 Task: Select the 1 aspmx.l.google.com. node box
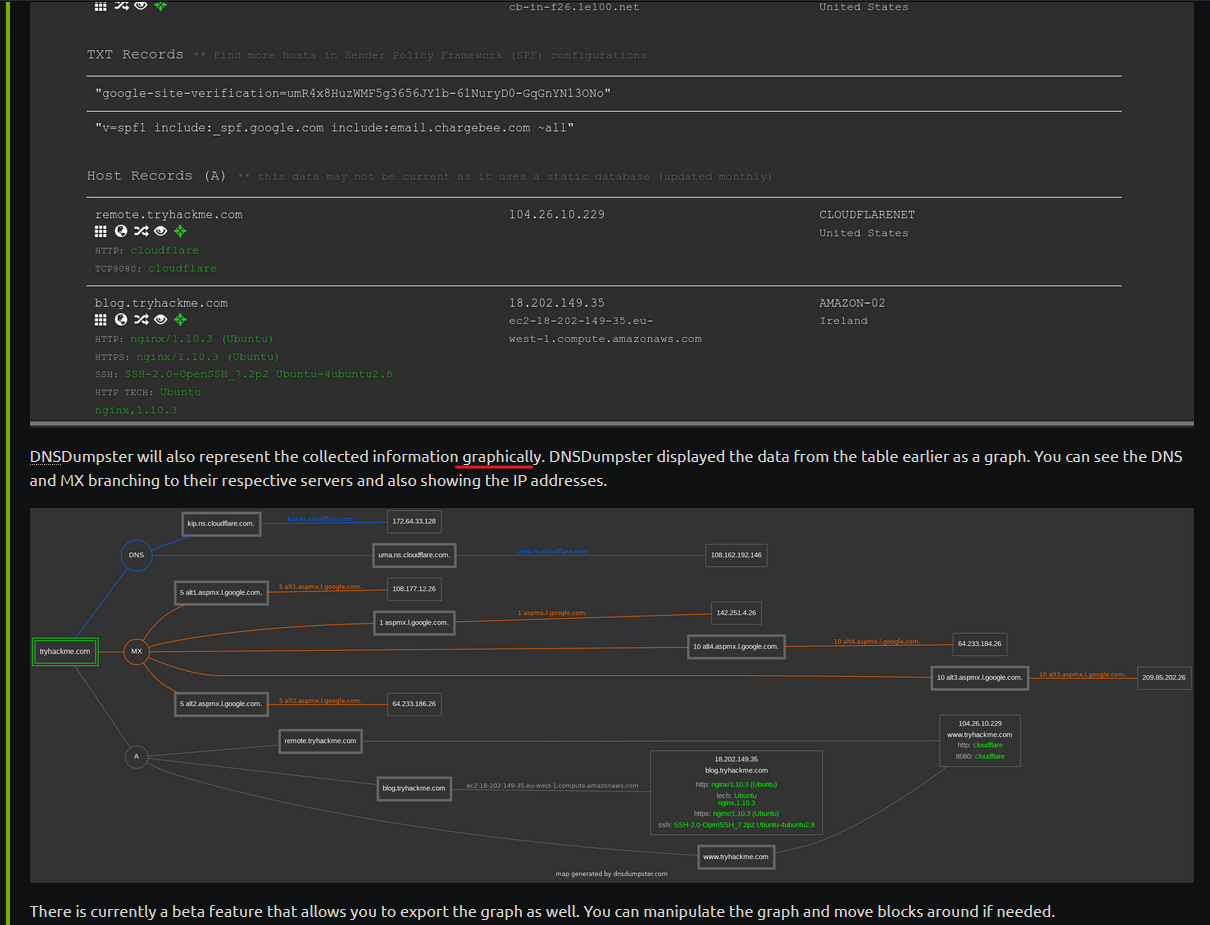414,623
